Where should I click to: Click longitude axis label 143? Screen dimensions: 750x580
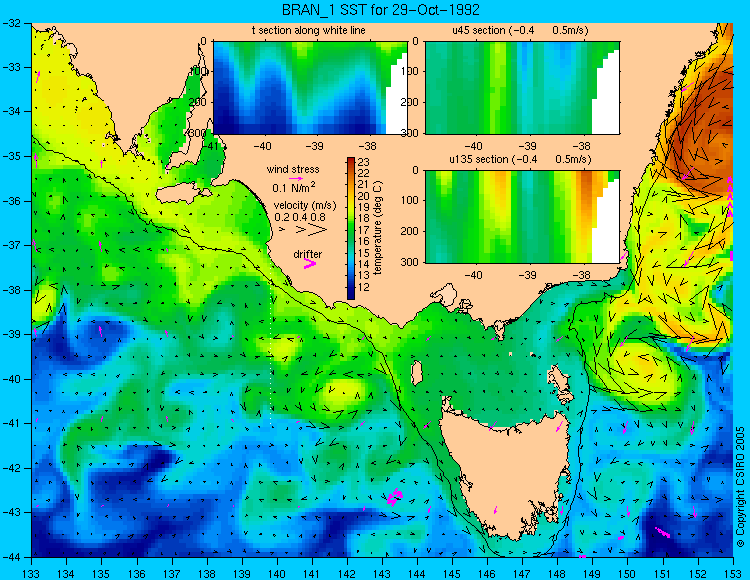[x=382, y=573]
